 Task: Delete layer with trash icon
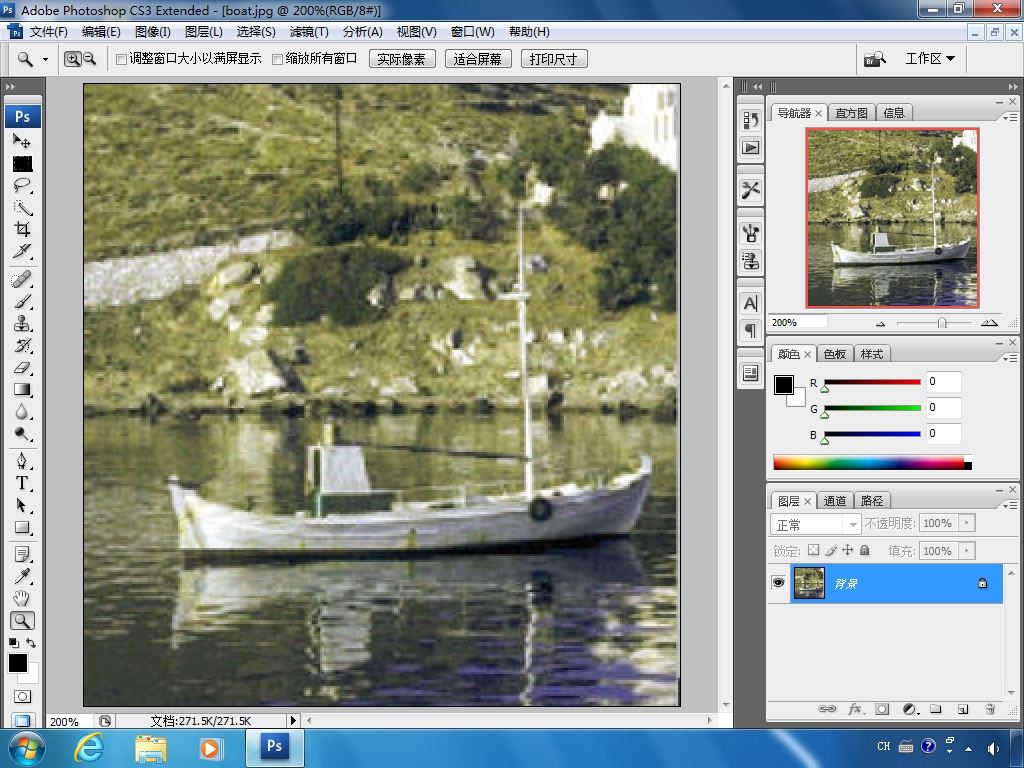tap(990, 709)
